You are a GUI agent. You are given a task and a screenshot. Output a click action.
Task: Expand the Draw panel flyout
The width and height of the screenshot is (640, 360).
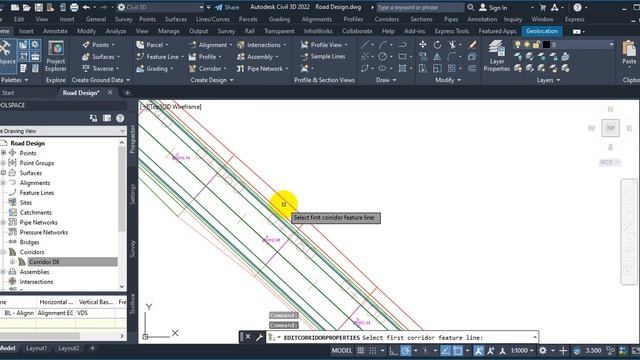click(385, 80)
